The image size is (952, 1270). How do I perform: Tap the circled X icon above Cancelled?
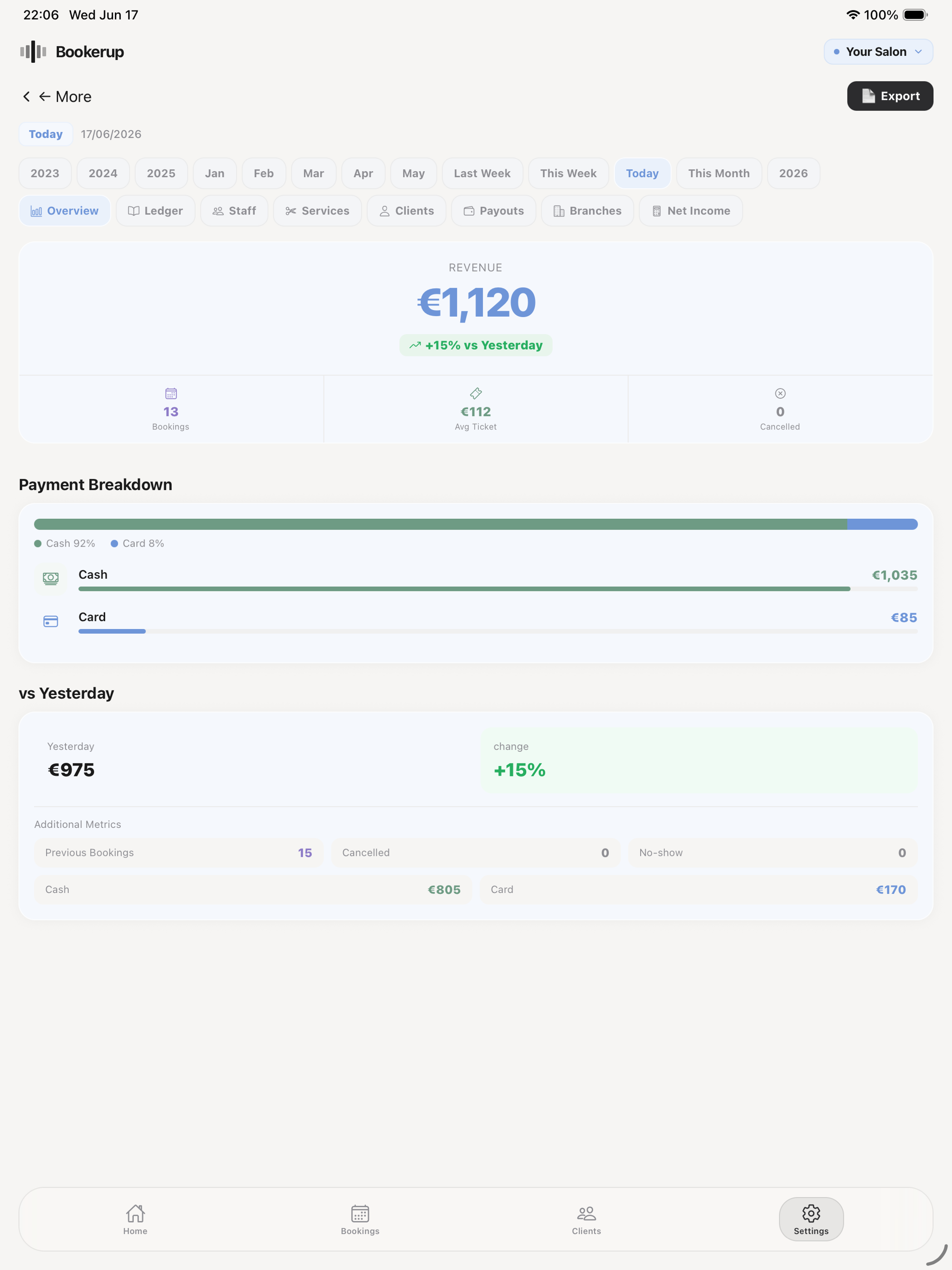coord(780,393)
